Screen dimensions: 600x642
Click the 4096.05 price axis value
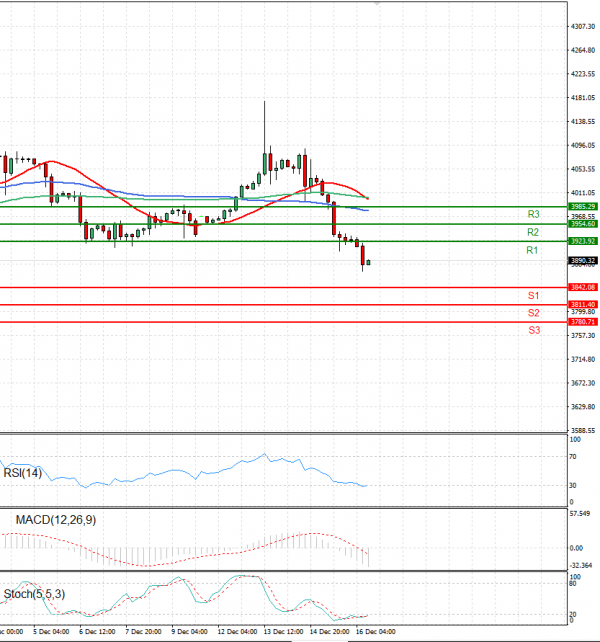pos(583,145)
